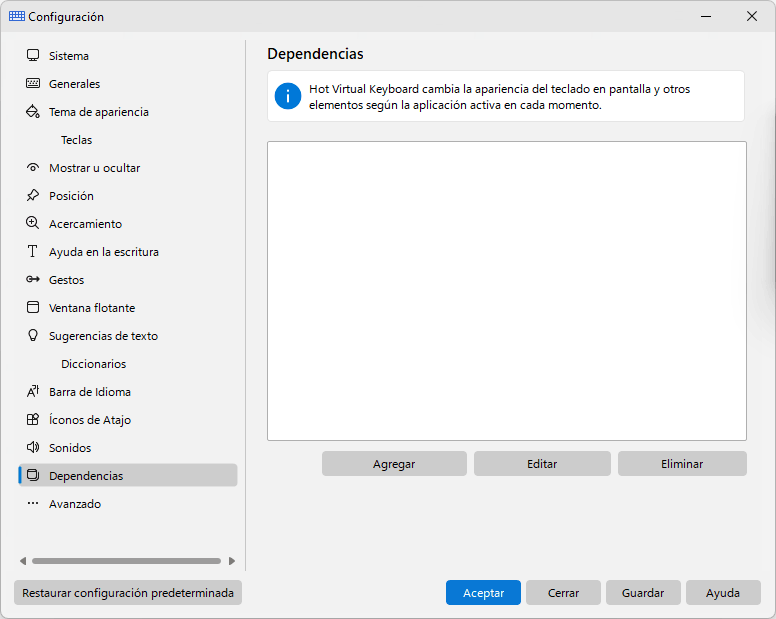Select the Sonidos entry
776x619 pixels.
point(128,447)
